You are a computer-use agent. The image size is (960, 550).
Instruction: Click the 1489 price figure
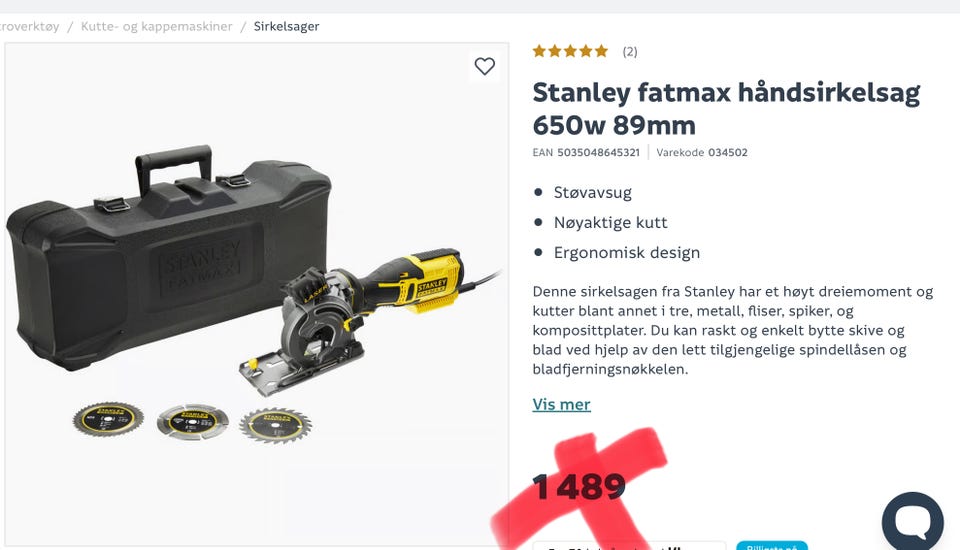pos(579,488)
